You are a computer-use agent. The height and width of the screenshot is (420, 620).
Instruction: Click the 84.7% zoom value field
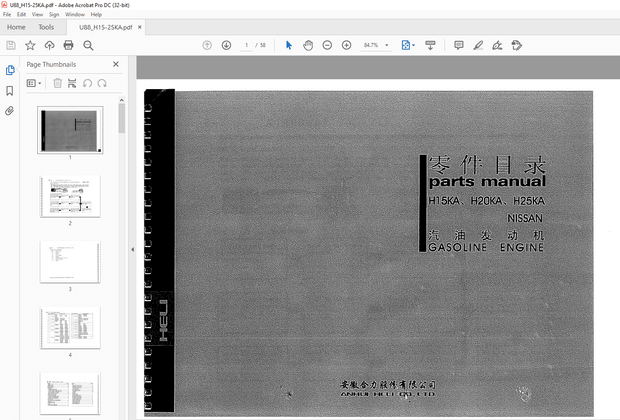[x=371, y=45]
